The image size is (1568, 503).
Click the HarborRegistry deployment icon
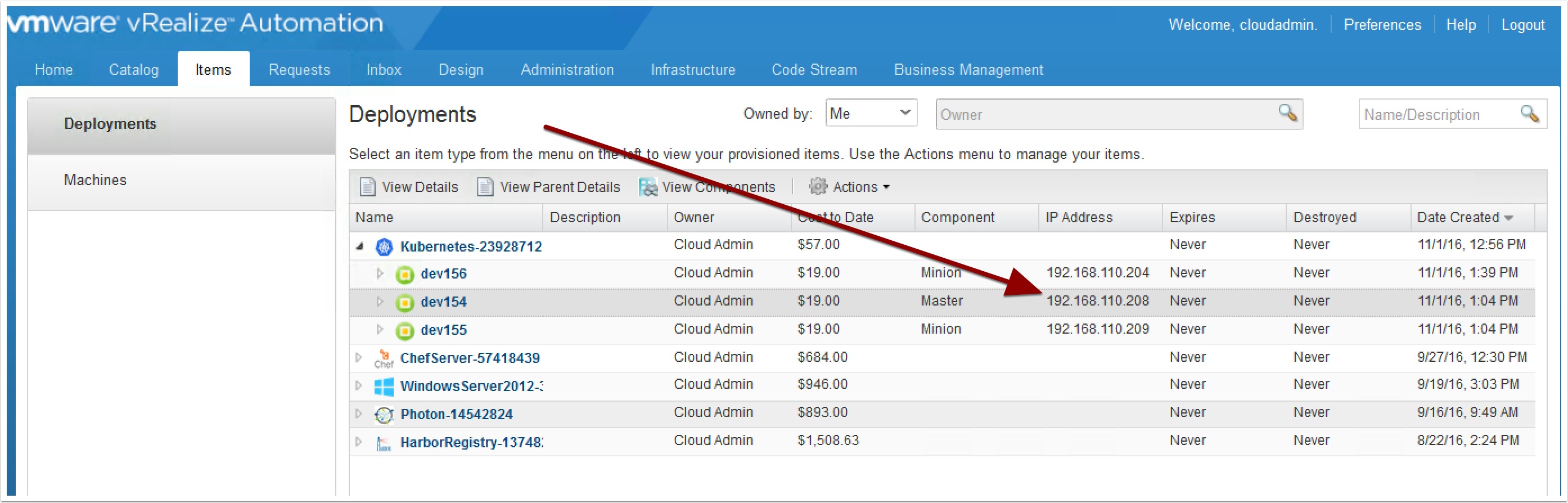point(384,443)
